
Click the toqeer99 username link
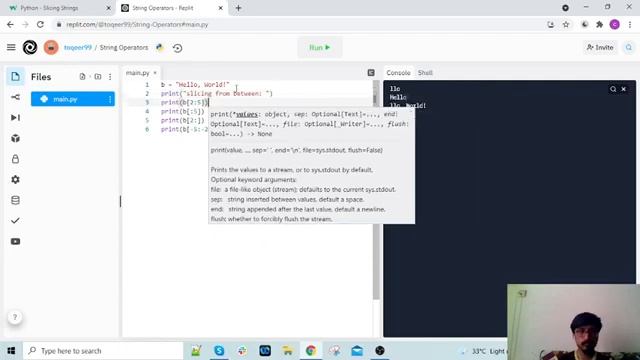coord(78,48)
